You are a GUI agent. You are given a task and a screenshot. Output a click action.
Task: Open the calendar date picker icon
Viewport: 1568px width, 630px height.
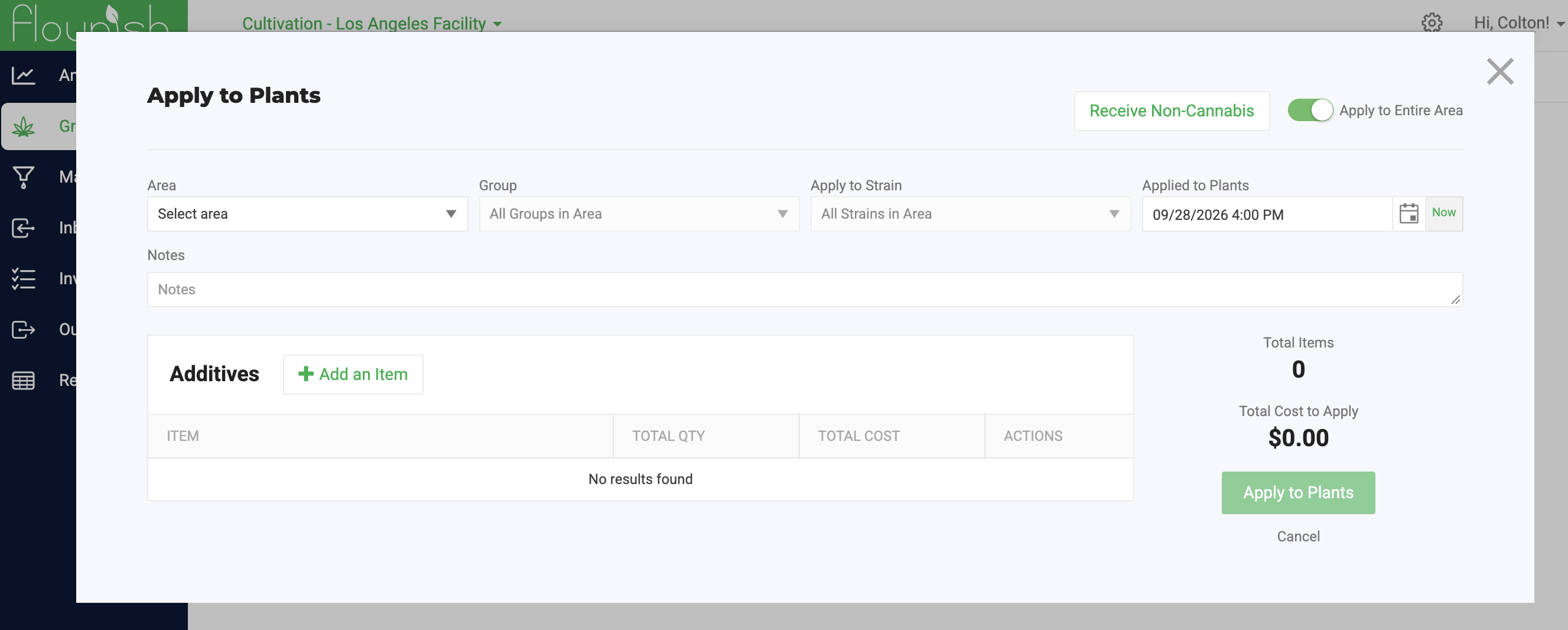point(1408,214)
